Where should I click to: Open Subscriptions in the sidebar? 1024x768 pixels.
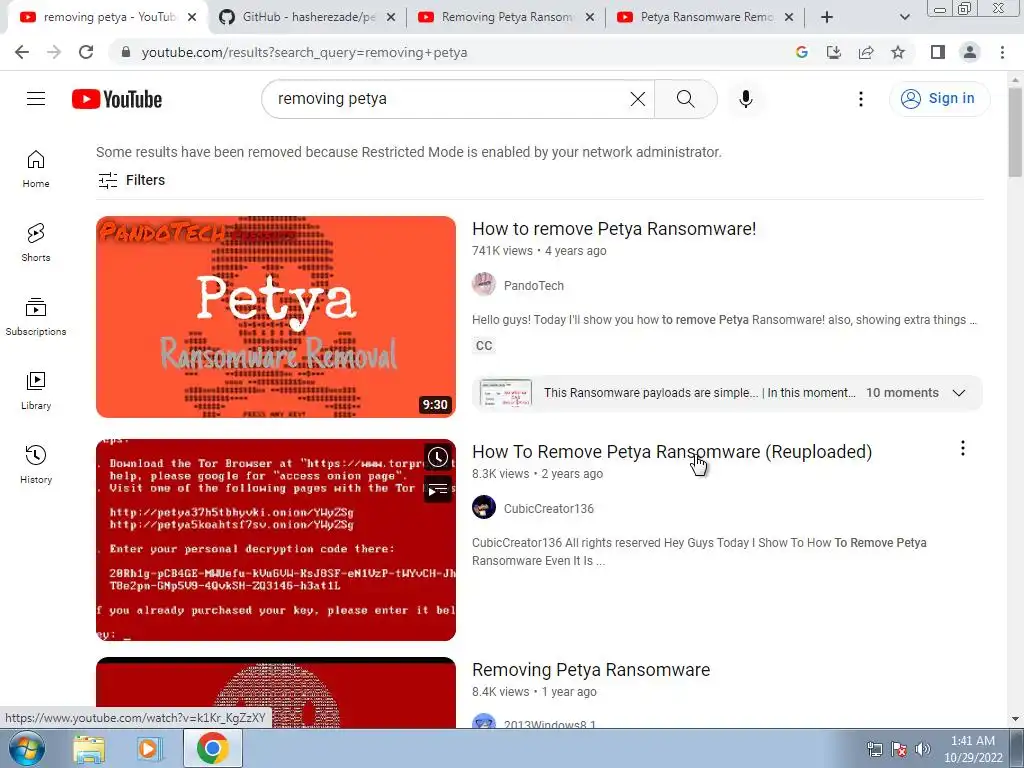point(36,316)
